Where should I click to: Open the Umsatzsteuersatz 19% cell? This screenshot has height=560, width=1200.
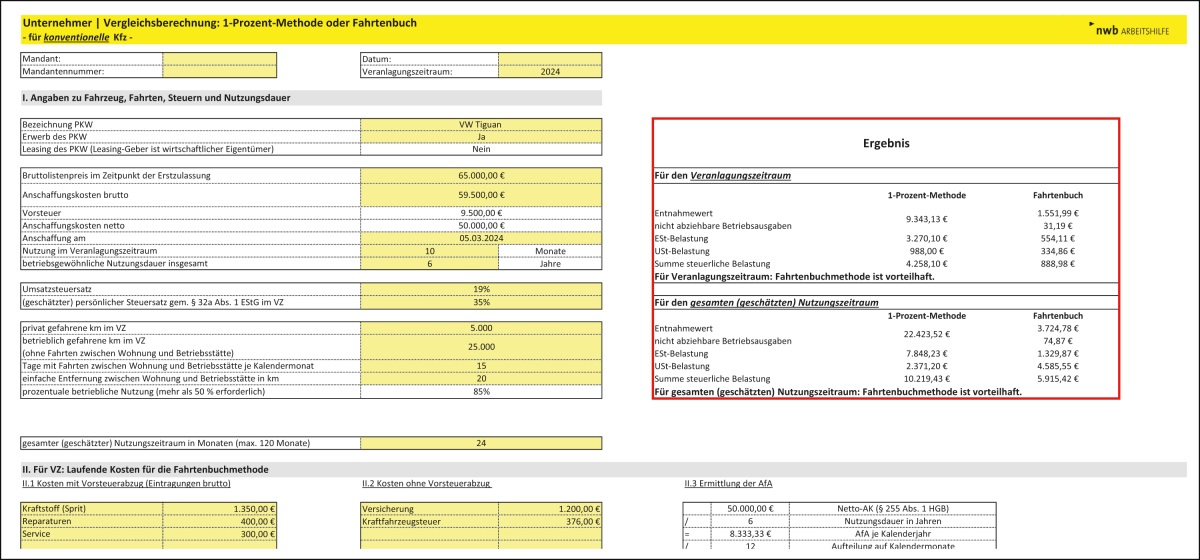[x=481, y=289]
